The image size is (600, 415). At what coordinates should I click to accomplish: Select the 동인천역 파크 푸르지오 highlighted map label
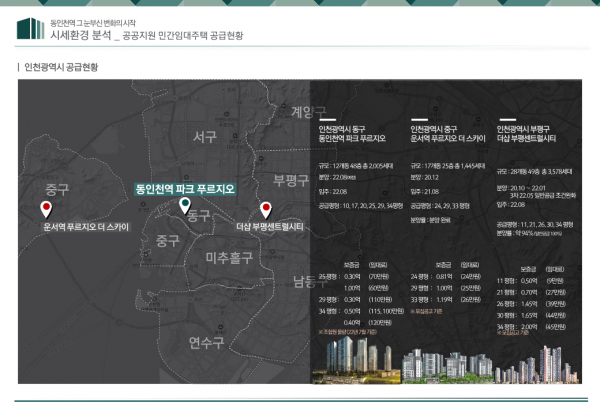pos(185,188)
